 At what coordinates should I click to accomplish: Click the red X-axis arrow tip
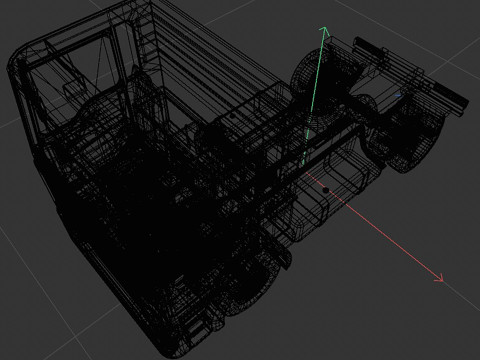[440, 277]
